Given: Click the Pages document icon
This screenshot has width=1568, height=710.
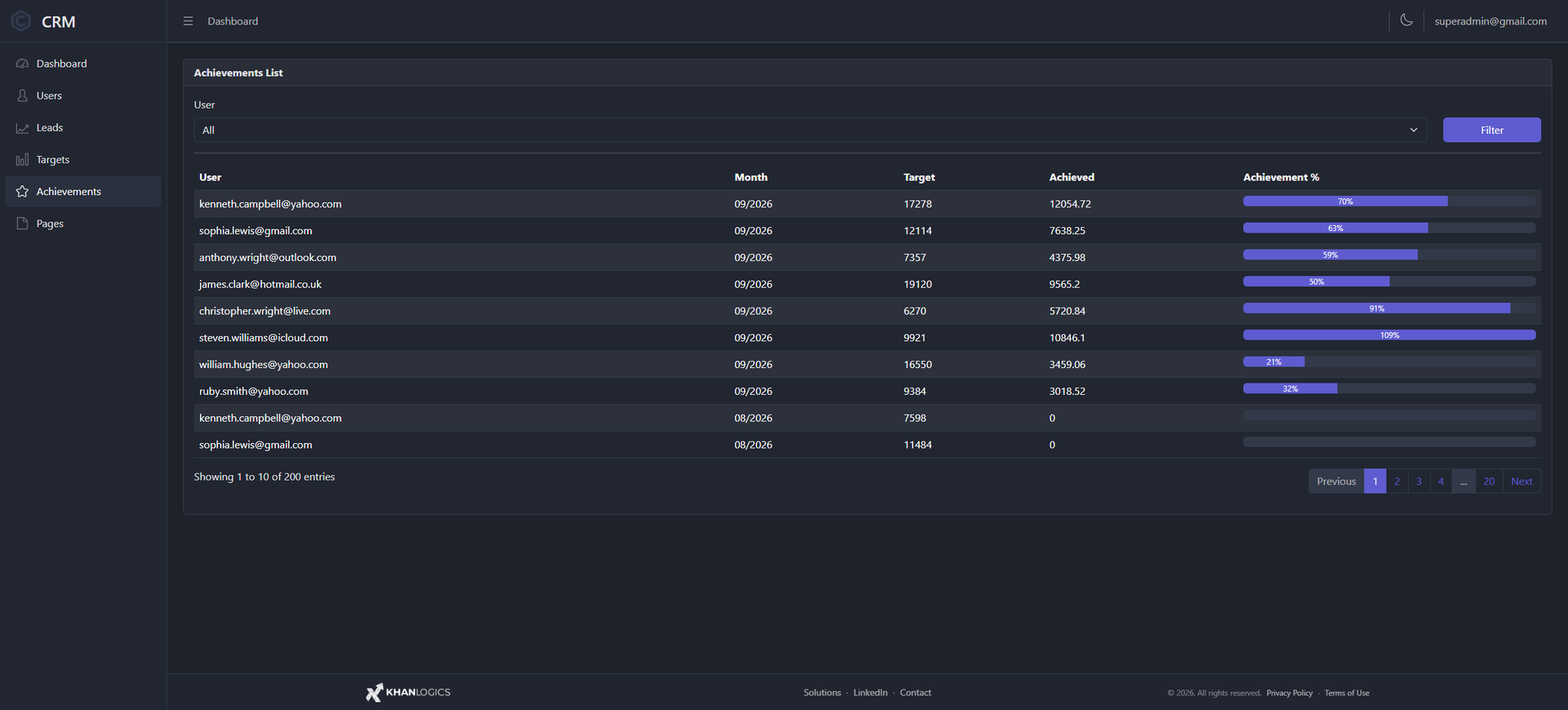Looking at the screenshot, I should [22, 224].
